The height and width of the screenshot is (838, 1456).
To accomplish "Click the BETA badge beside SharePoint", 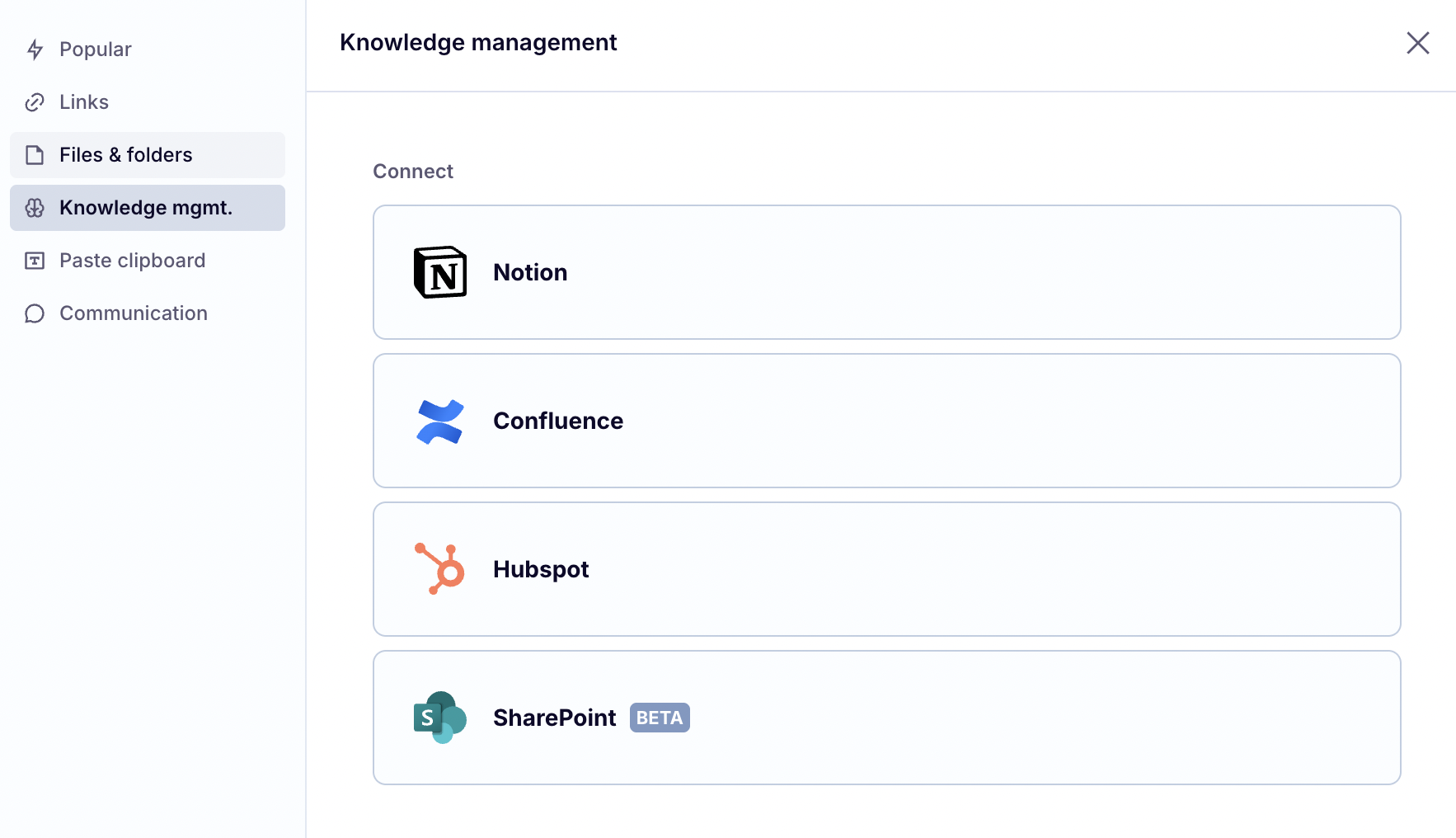I will pyautogui.click(x=660, y=718).
